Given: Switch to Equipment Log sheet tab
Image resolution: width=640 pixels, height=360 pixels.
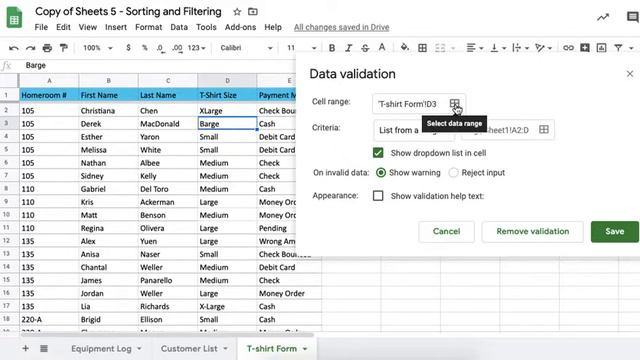Looking at the screenshot, I should 102,349.
